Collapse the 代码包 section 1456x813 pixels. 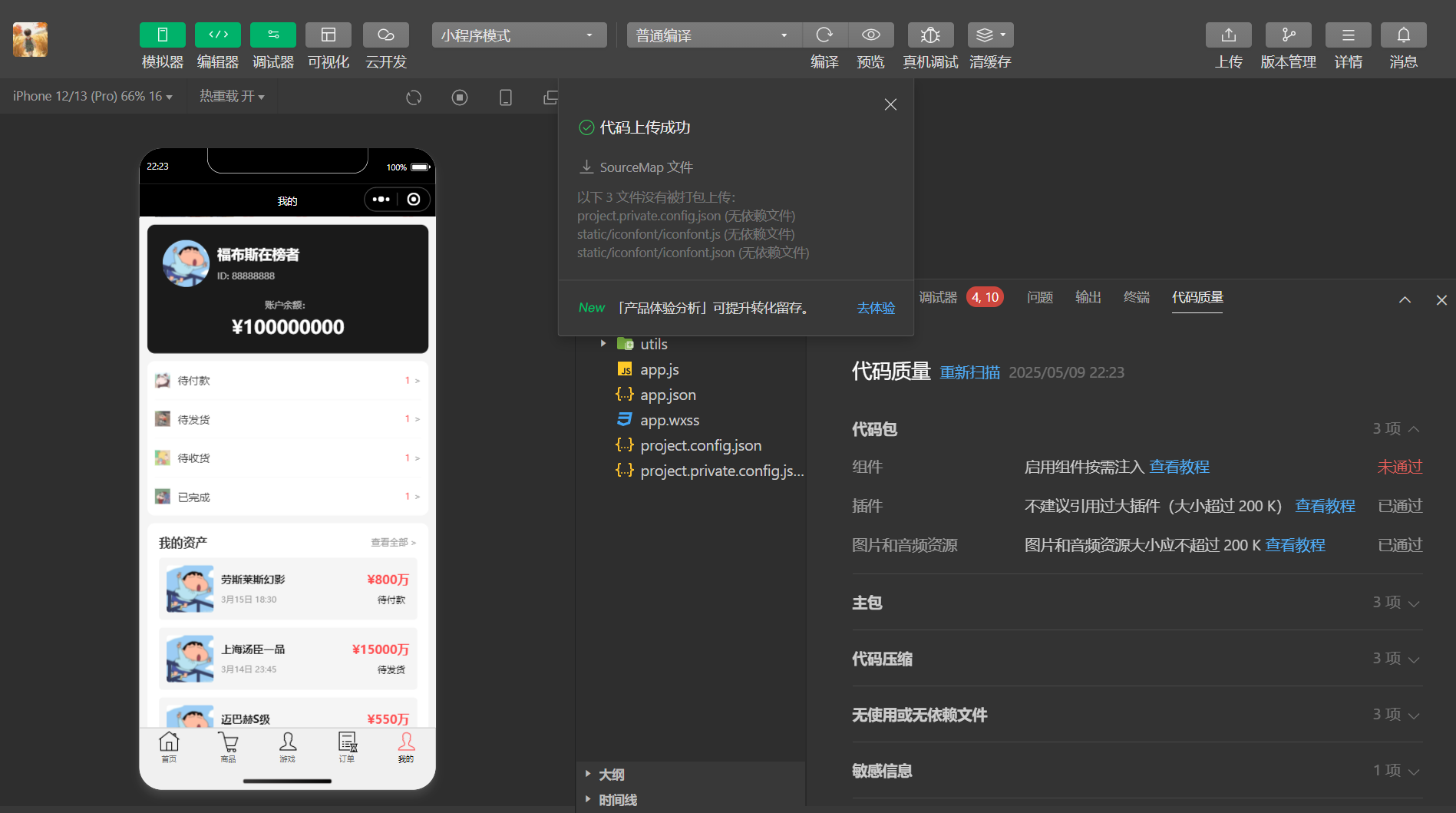coord(1412,428)
